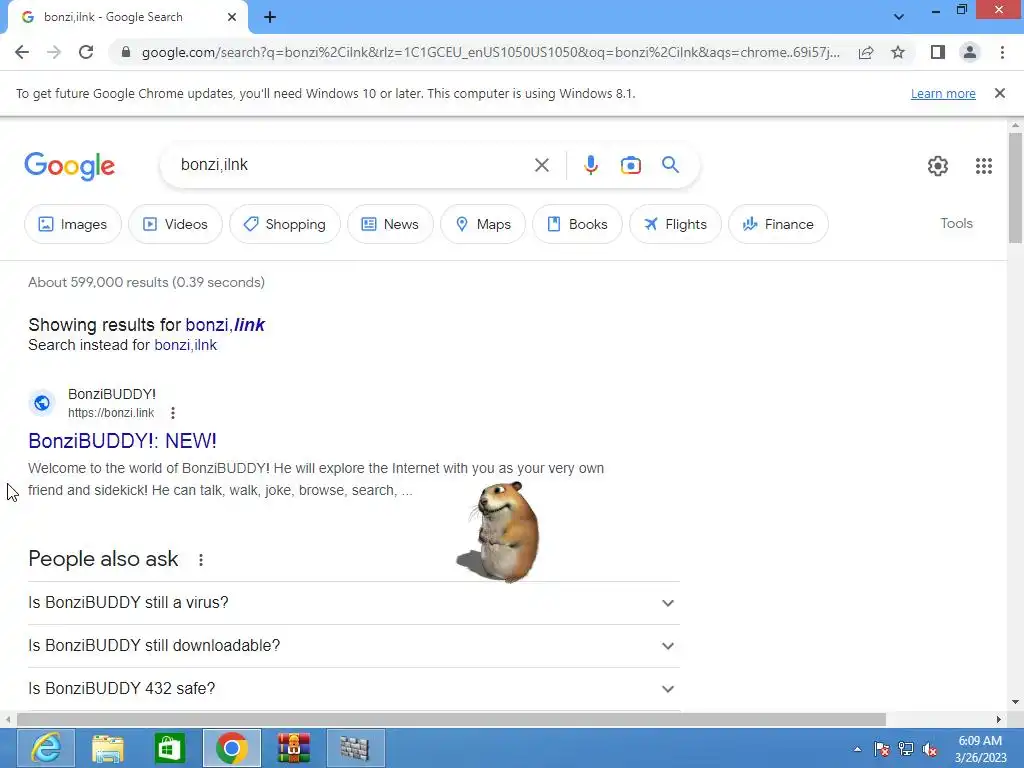Viewport: 1024px width, 768px height.
Task: Open the Chrome profile avatar menu
Action: [970, 52]
